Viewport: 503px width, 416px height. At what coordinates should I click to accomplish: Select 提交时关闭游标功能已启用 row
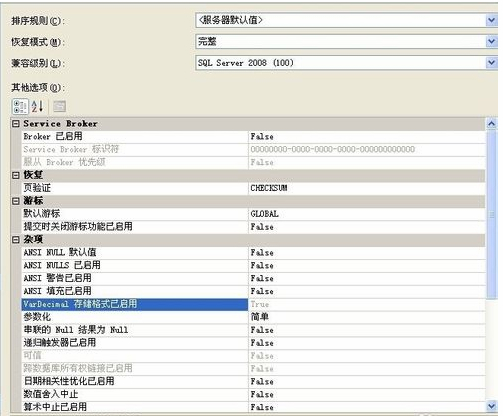[135, 227]
